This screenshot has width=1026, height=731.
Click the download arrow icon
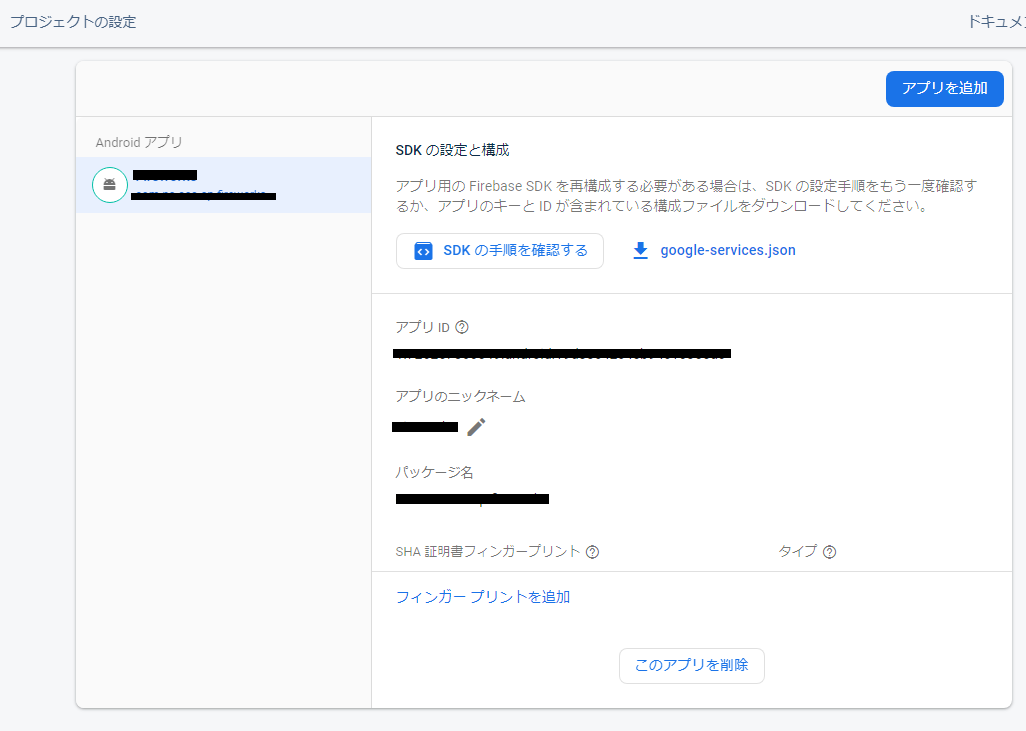(641, 251)
